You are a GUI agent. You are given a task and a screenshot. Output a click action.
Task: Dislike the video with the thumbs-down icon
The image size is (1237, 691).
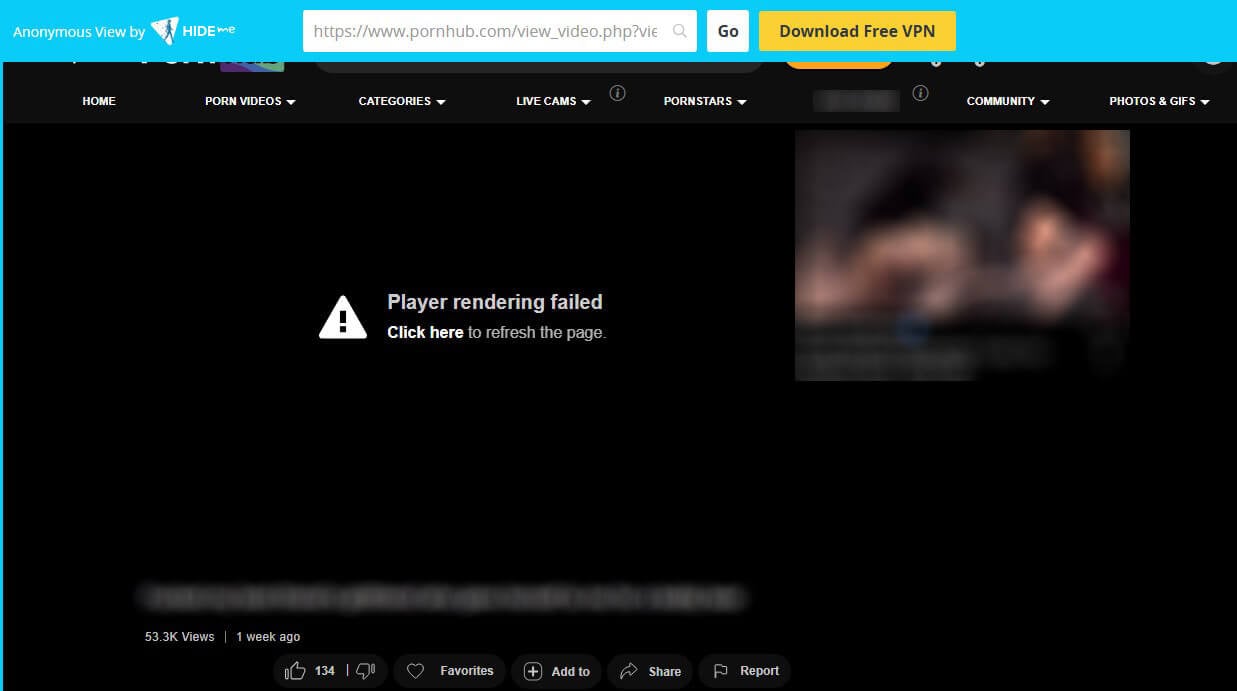pyautogui.click(x=366, y=671)
